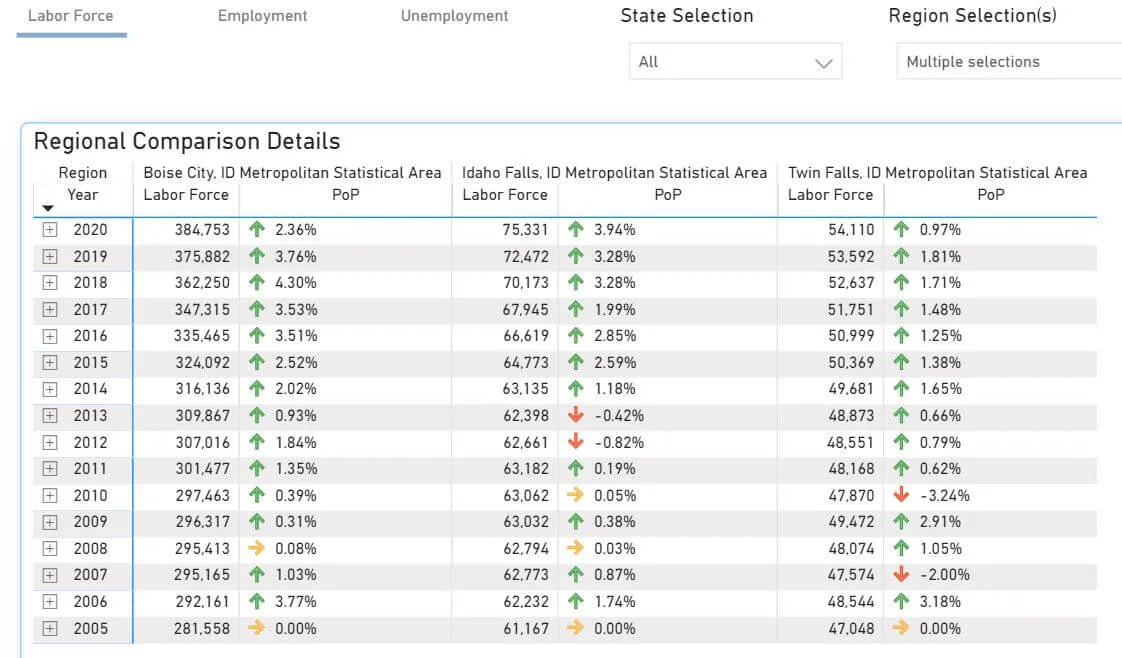
Task: Click the green up arrow beside Boise 2.36%
Action: (257, 229)
